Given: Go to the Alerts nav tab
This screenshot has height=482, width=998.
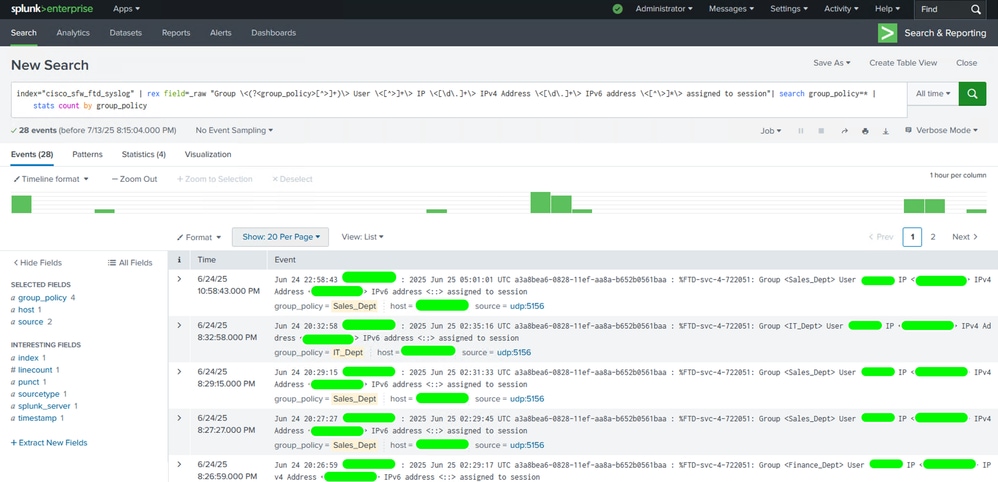Looking at the screenshot, I should 221,32.
